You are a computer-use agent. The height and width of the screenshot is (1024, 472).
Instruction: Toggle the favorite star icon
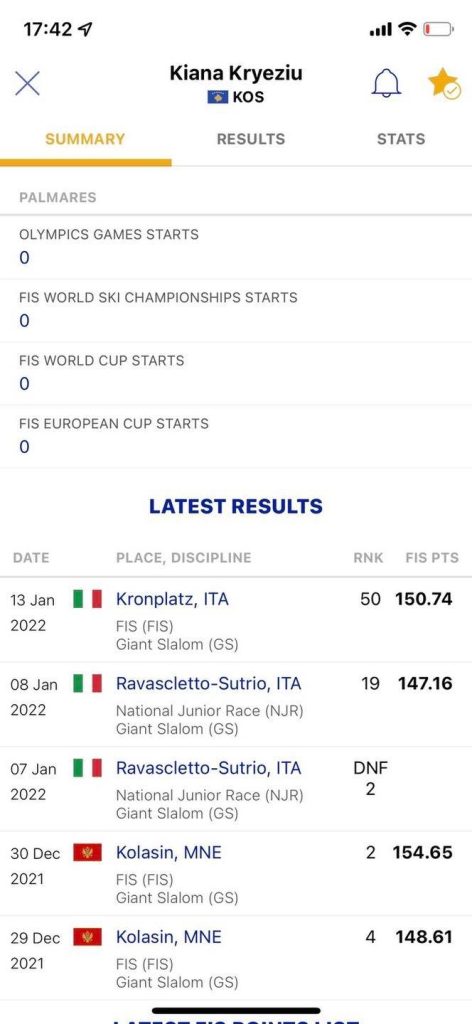click(x=444, y=83)
